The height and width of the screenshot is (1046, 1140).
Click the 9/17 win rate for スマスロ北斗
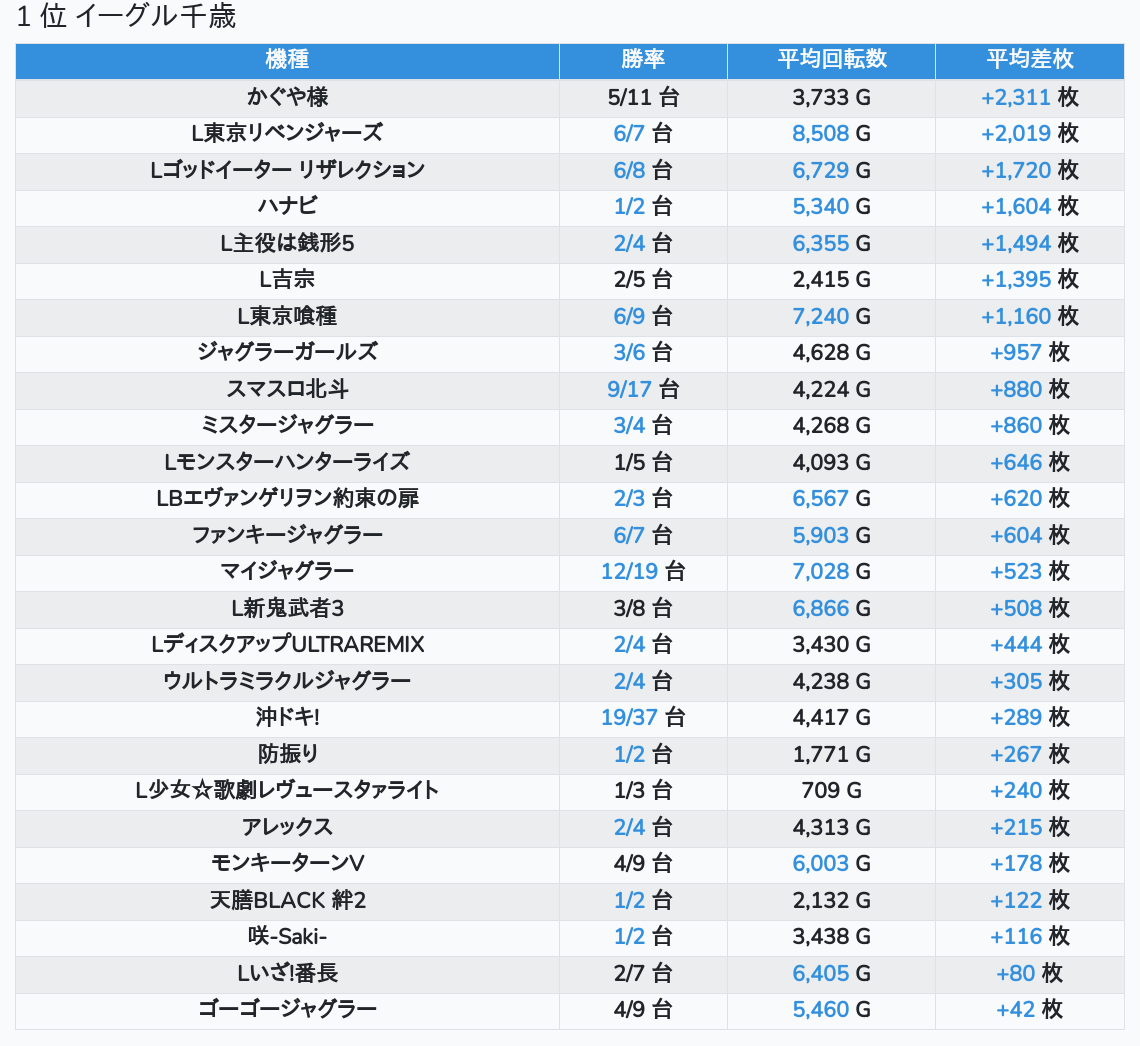pyautogui.click(x=630, y=389)
